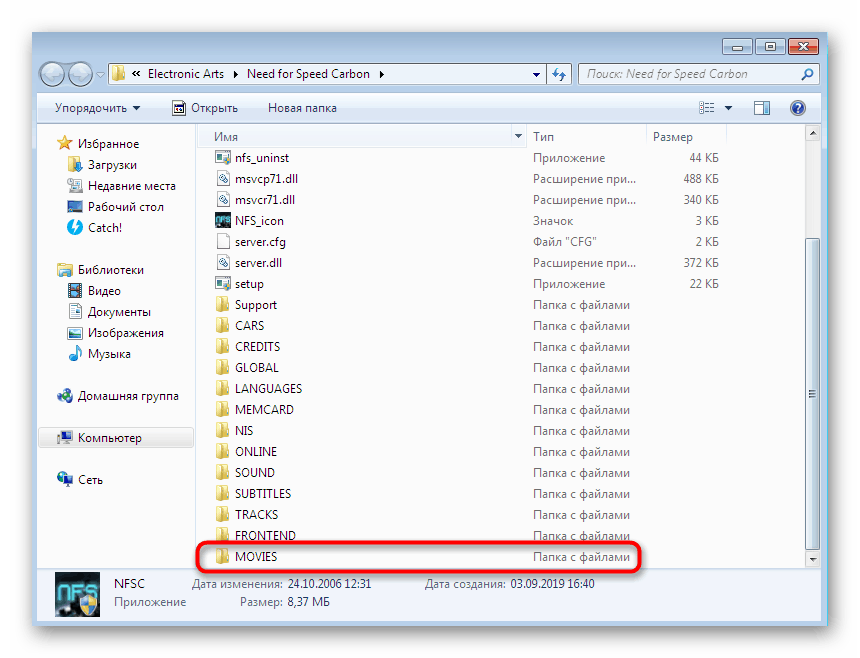Select the server.cfg file icon
Screen dimensions: 860x658
[223, 242]
